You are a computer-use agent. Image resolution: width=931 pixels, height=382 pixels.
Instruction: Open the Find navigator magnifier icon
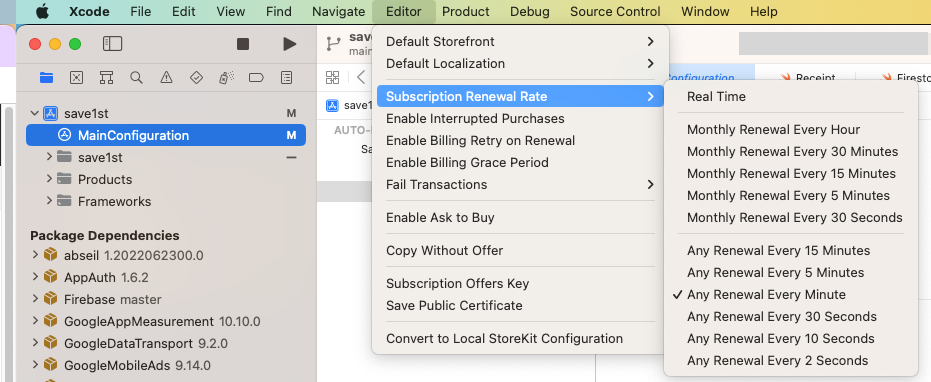(136, 77)
